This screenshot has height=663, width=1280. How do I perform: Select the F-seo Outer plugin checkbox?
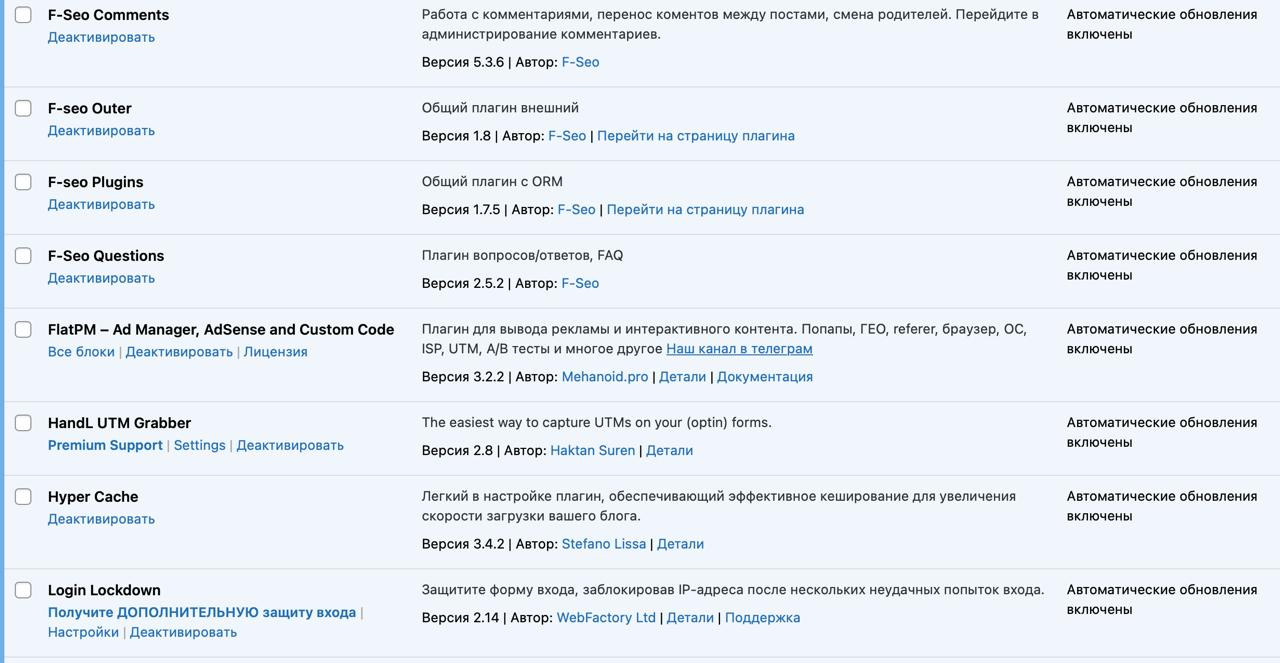[23, 108]
